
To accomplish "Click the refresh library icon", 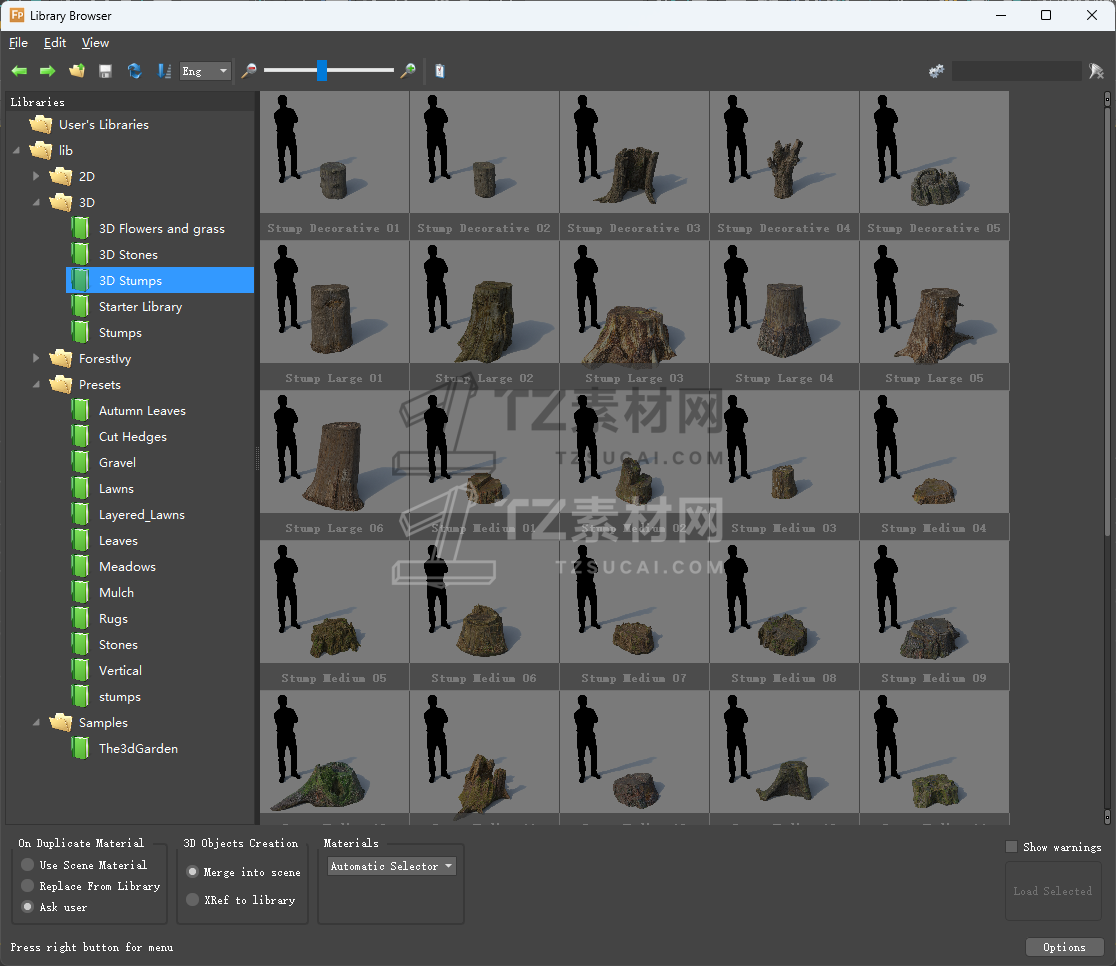I will (134, 71).
